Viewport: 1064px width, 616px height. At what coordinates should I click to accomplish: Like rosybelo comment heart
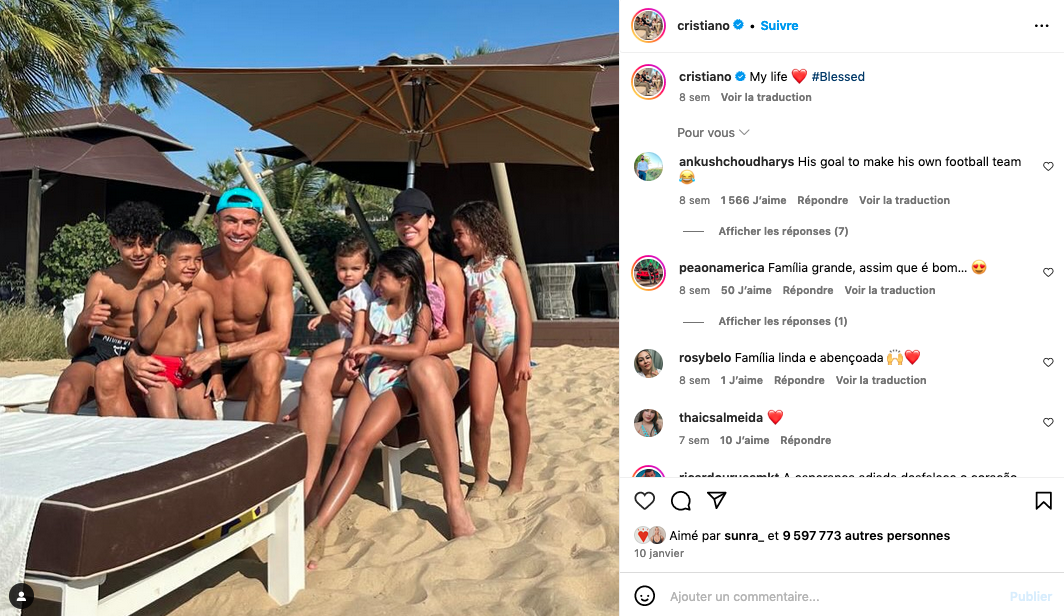click(x=1048, y=362)
